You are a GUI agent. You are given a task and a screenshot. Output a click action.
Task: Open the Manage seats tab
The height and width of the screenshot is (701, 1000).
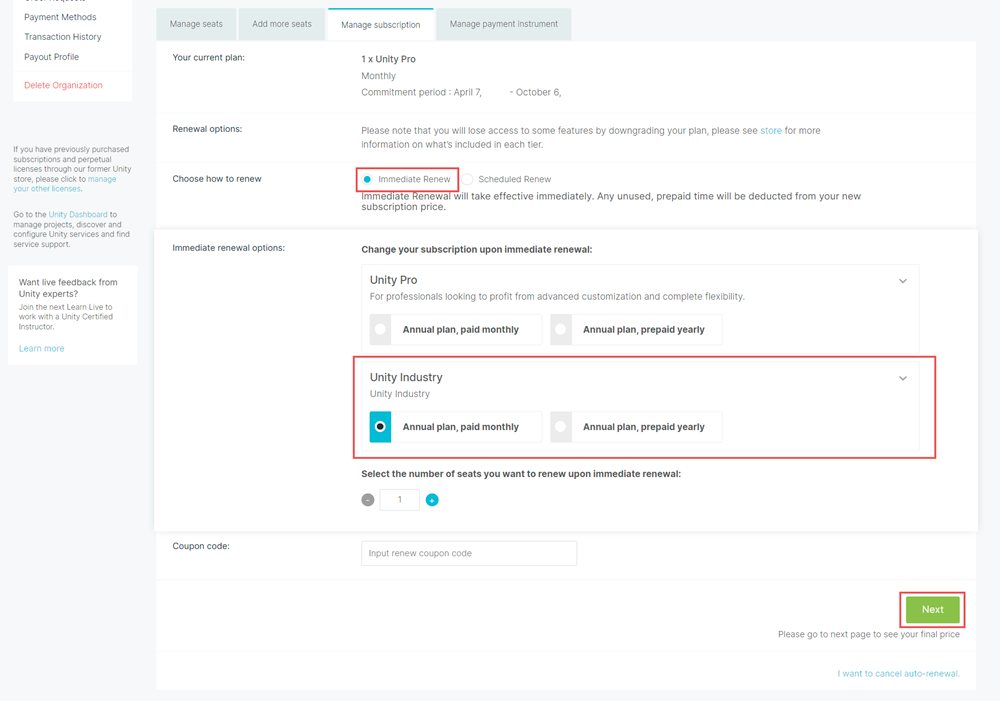click(x=196, y=24)
